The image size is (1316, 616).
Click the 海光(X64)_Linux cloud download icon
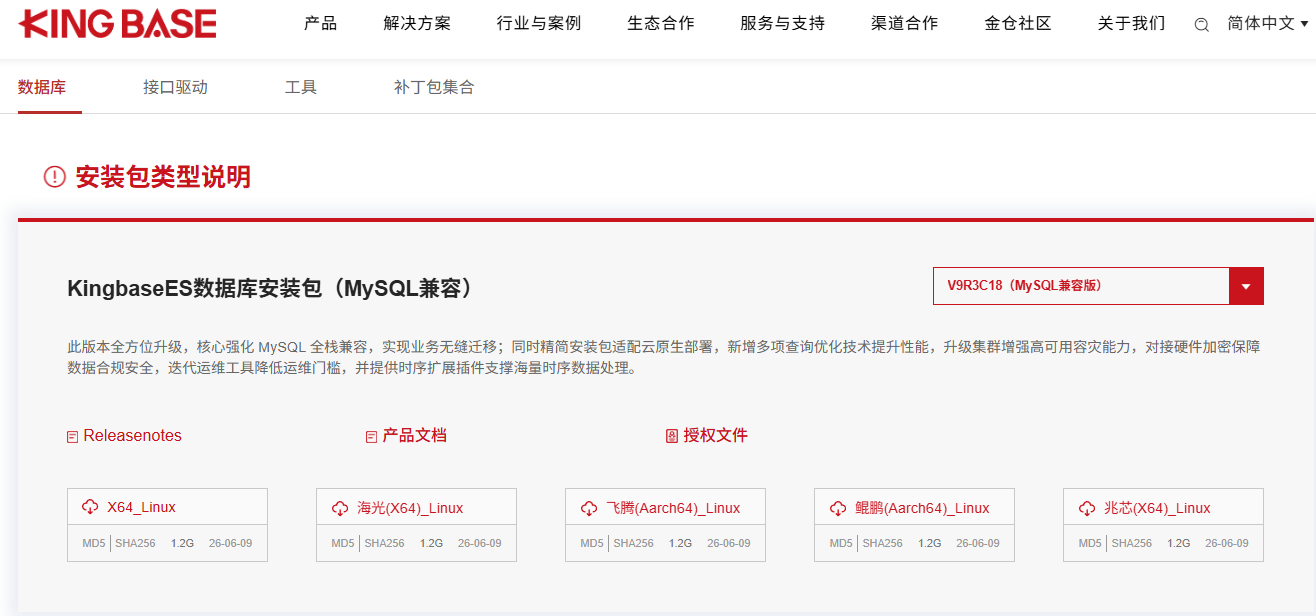[339, 508]
